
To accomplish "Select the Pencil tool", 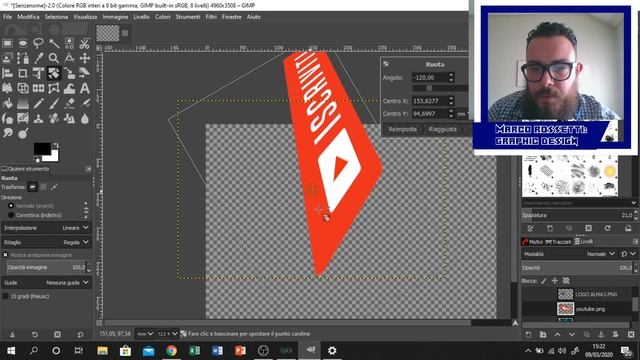I will tap(38, 103).
